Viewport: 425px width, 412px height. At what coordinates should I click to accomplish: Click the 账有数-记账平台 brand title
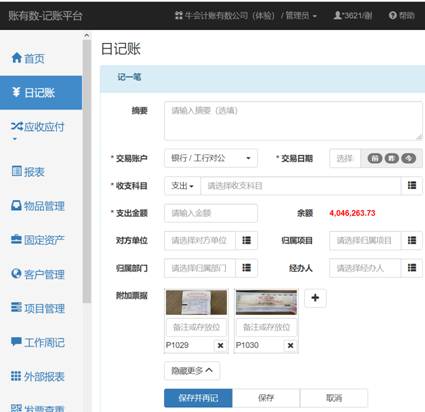(45, 15)
